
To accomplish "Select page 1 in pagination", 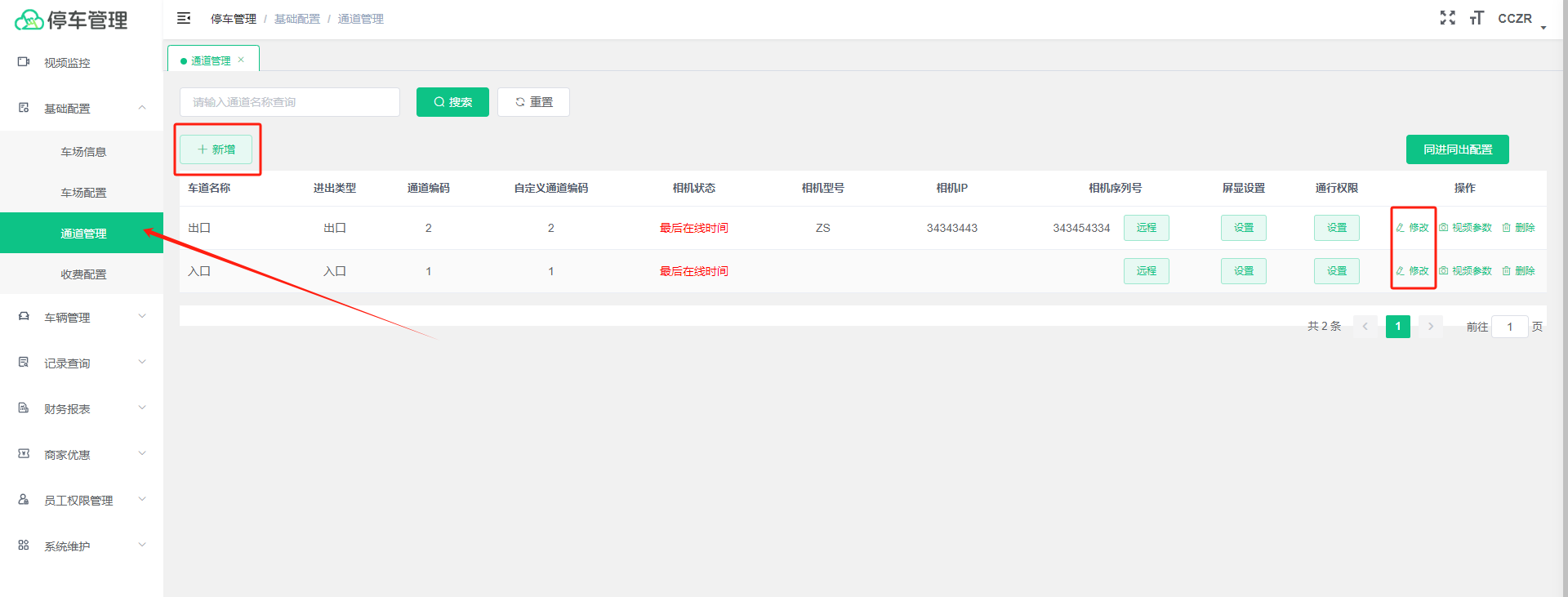I will click(x=1397, y=327).
